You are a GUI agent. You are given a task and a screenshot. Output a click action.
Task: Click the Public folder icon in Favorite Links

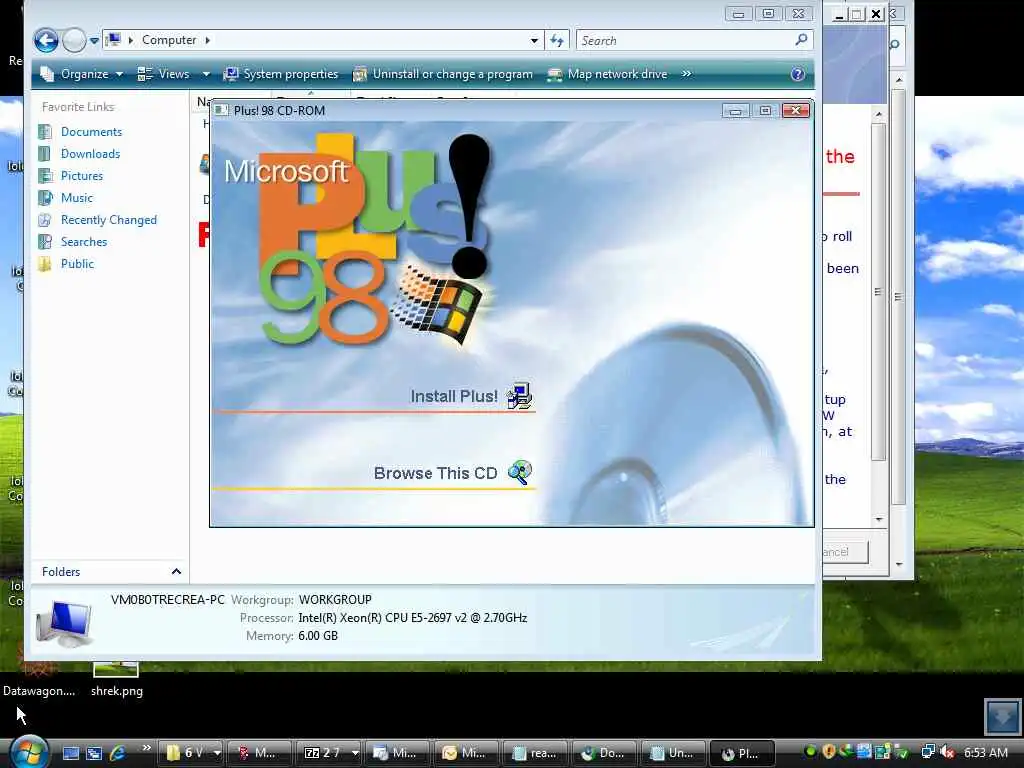click(x=45, y=264)
